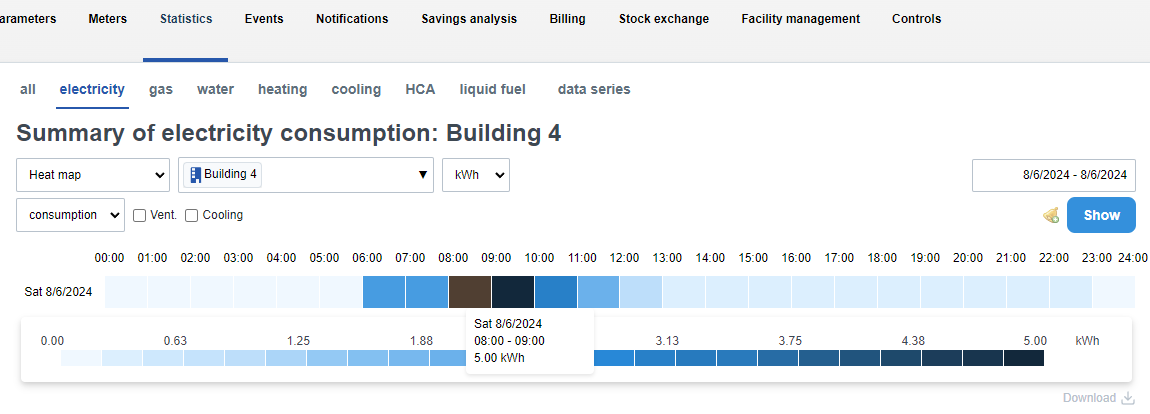Click the Download link
Viewport: 1150px width, 414px height.
1088,398
